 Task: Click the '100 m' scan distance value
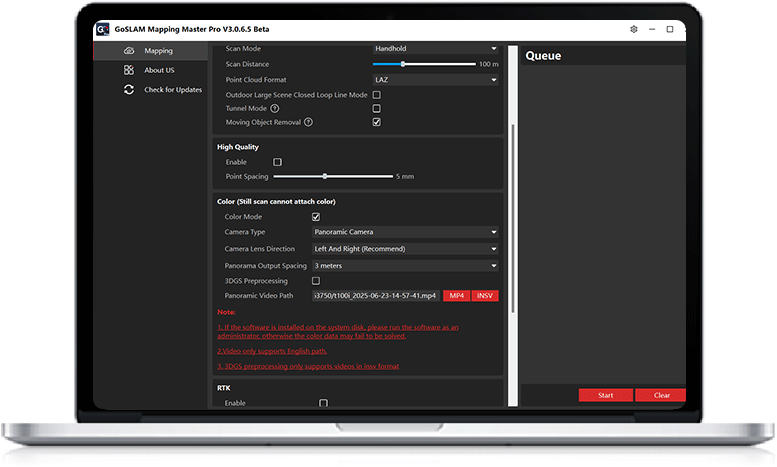489,64
